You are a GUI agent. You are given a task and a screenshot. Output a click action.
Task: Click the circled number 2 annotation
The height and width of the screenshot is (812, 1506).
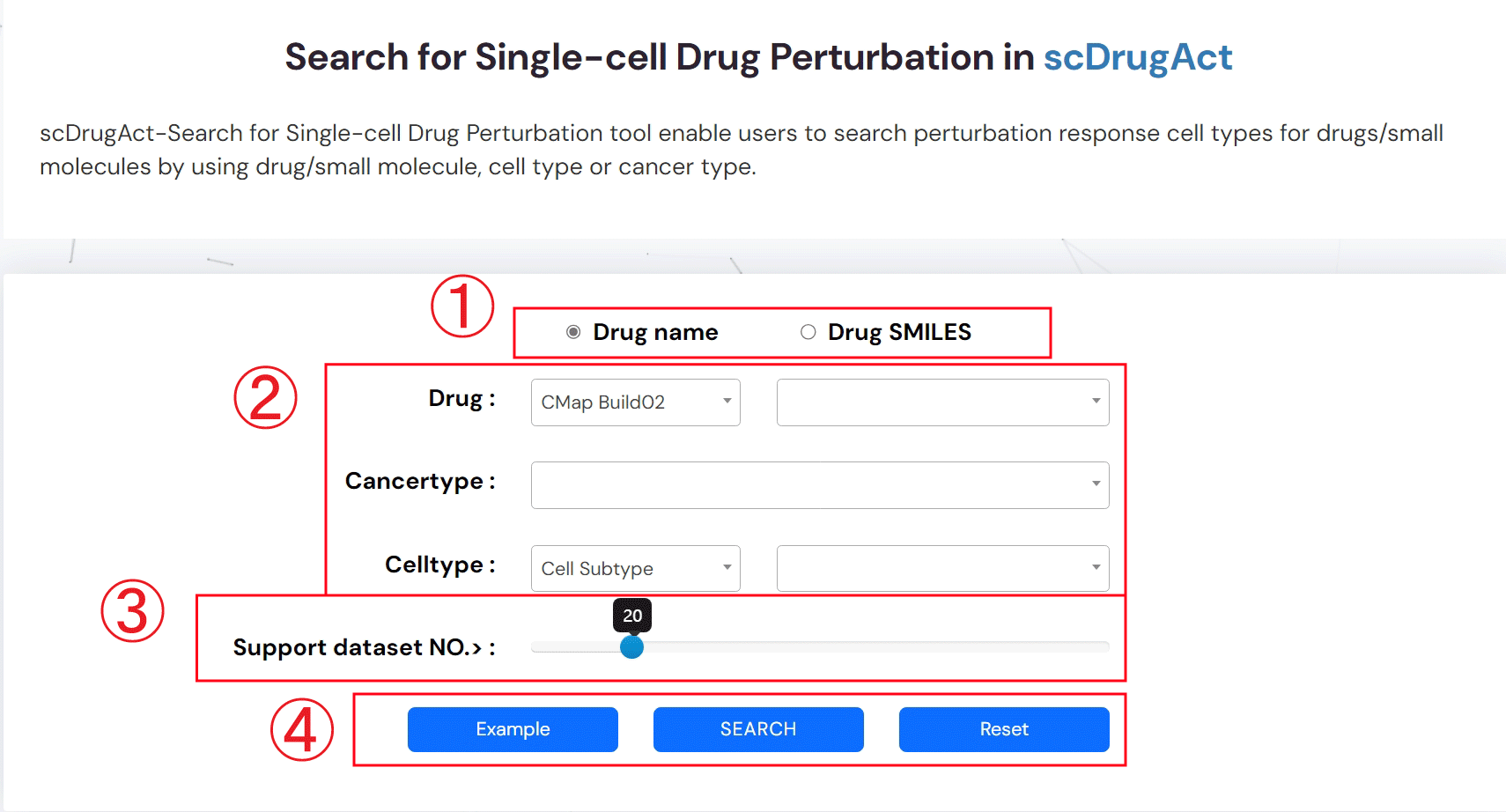(x=265, y=397)
